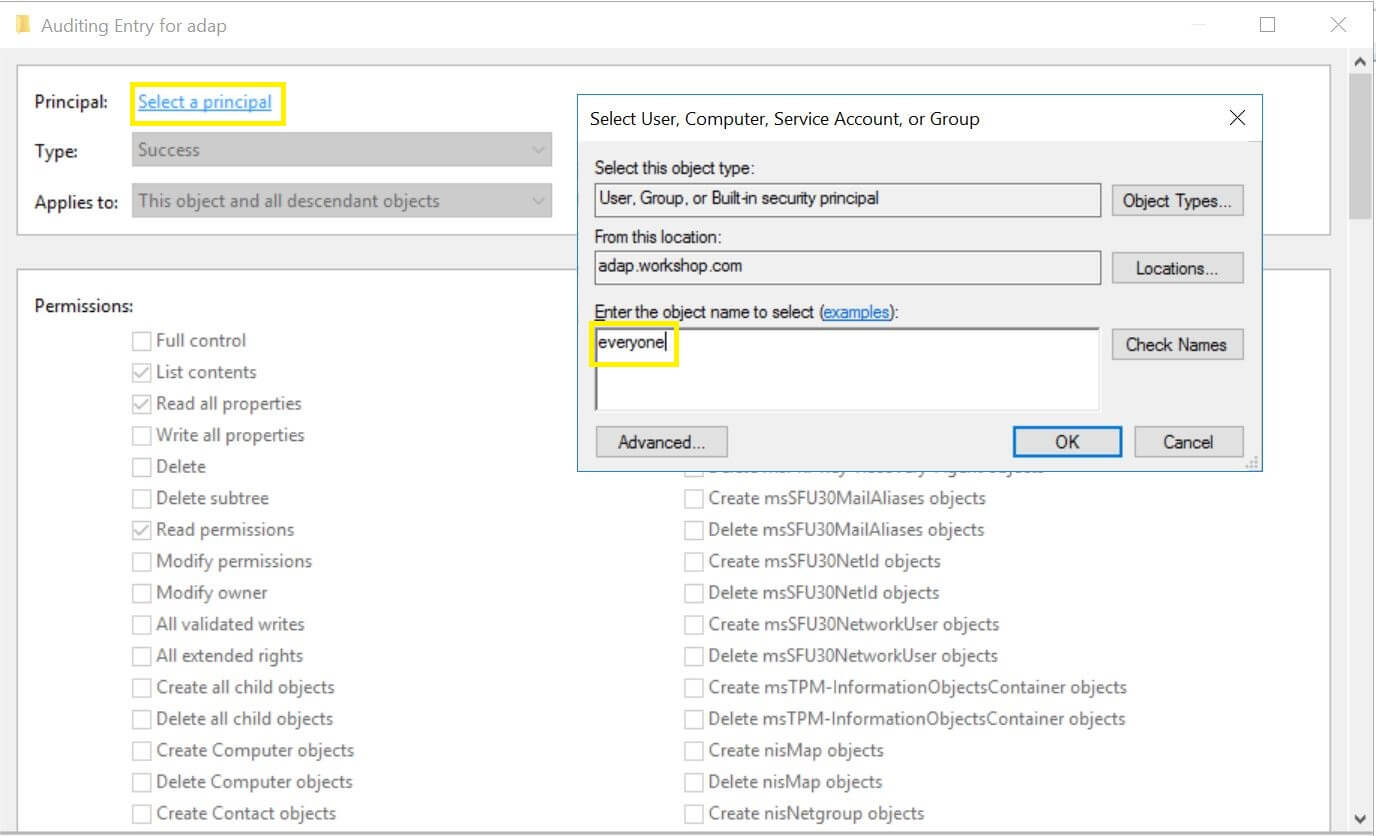Uncheck the List contents checkbox
Screen dimensions: 1376x836
point(141,373)
